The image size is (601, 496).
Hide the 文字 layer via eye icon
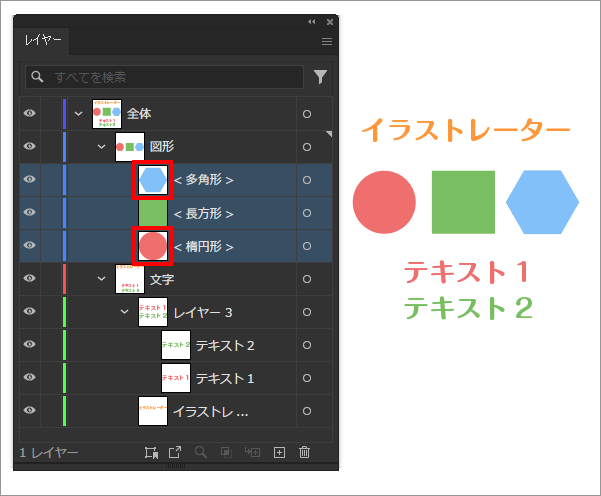30,278
